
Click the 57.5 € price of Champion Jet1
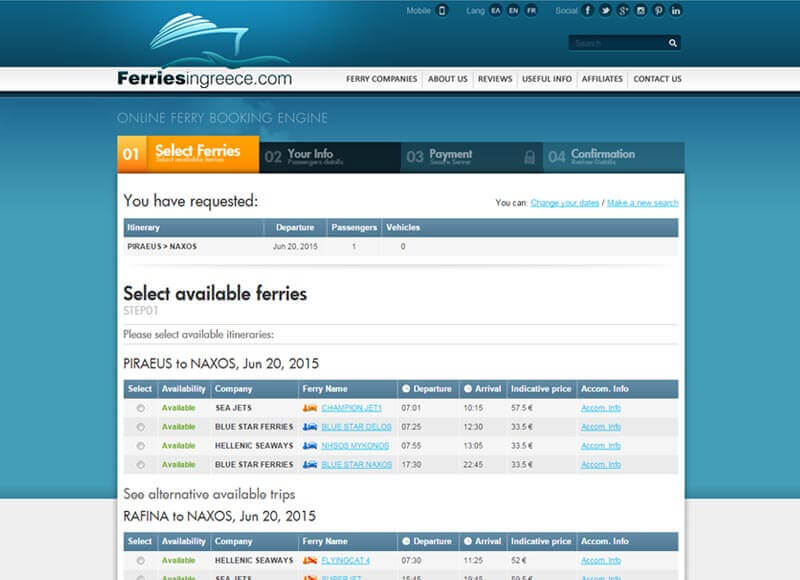522,408
